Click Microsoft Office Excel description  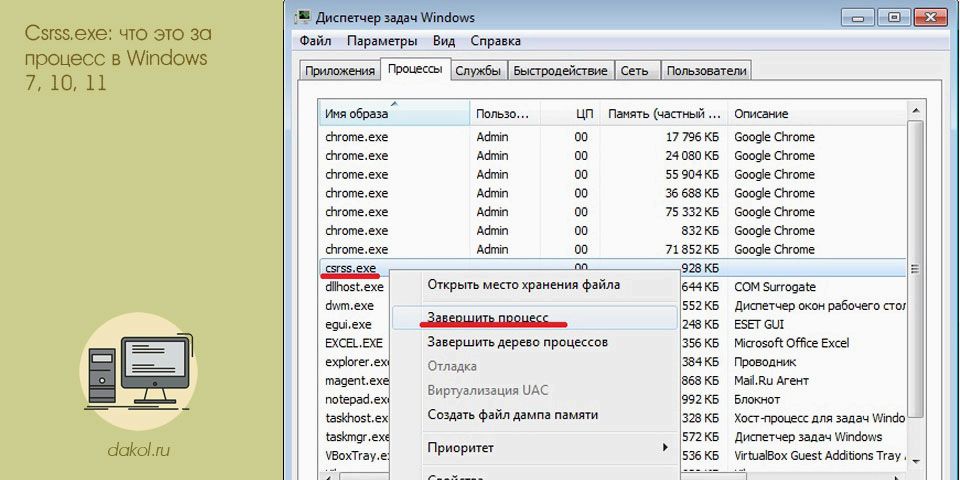(791, 343)
